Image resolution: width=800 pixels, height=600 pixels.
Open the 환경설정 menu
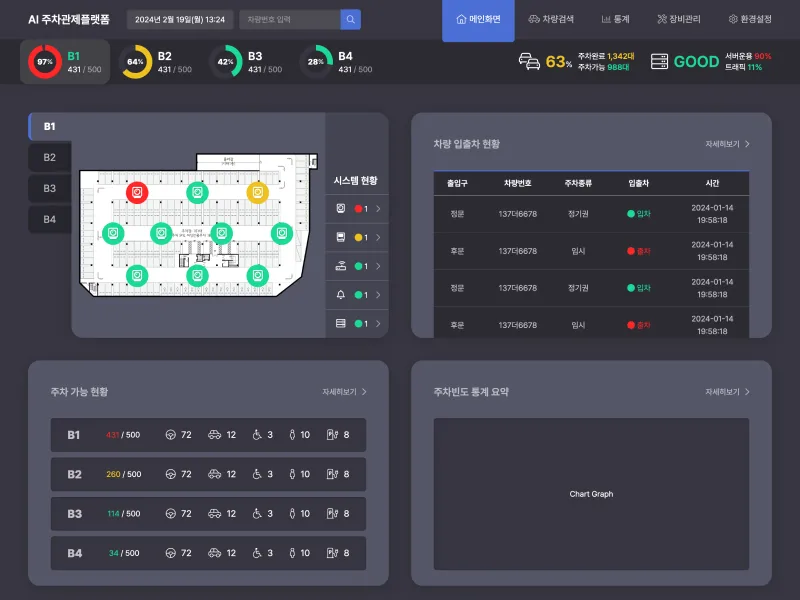point(749,19)
